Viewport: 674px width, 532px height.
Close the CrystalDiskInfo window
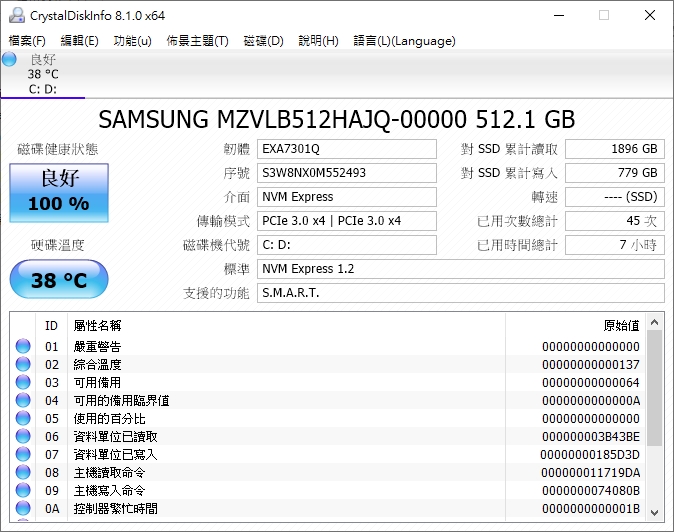coord(650,15)
